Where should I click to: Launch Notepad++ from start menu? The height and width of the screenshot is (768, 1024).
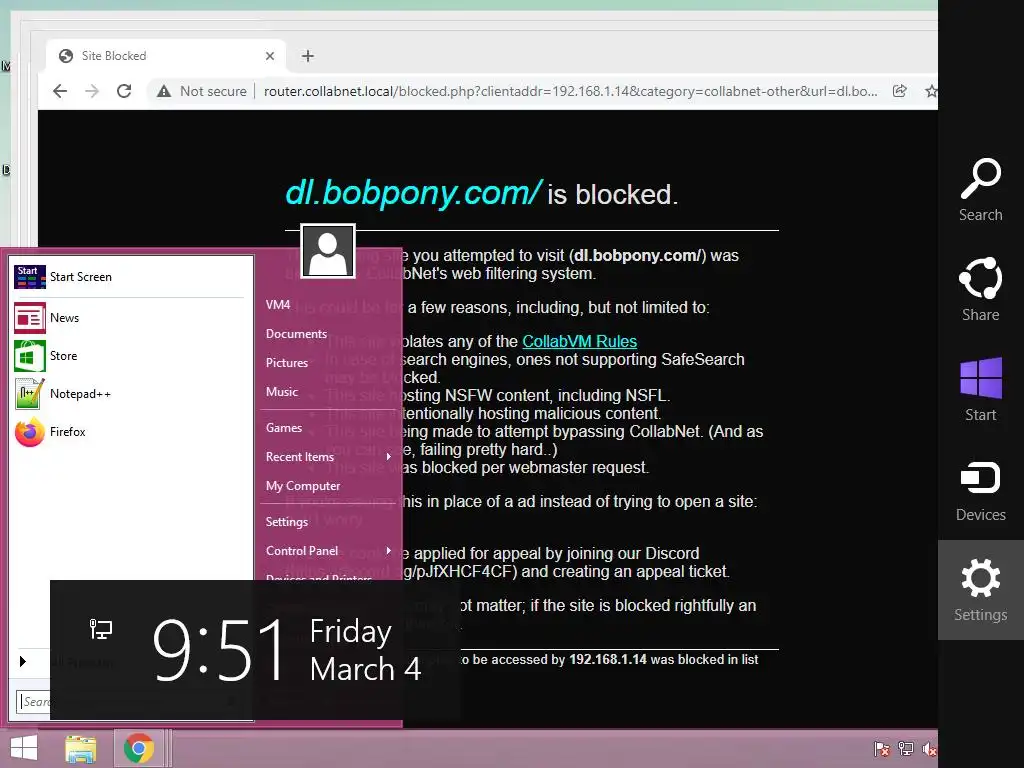click(x=129, y=394)
